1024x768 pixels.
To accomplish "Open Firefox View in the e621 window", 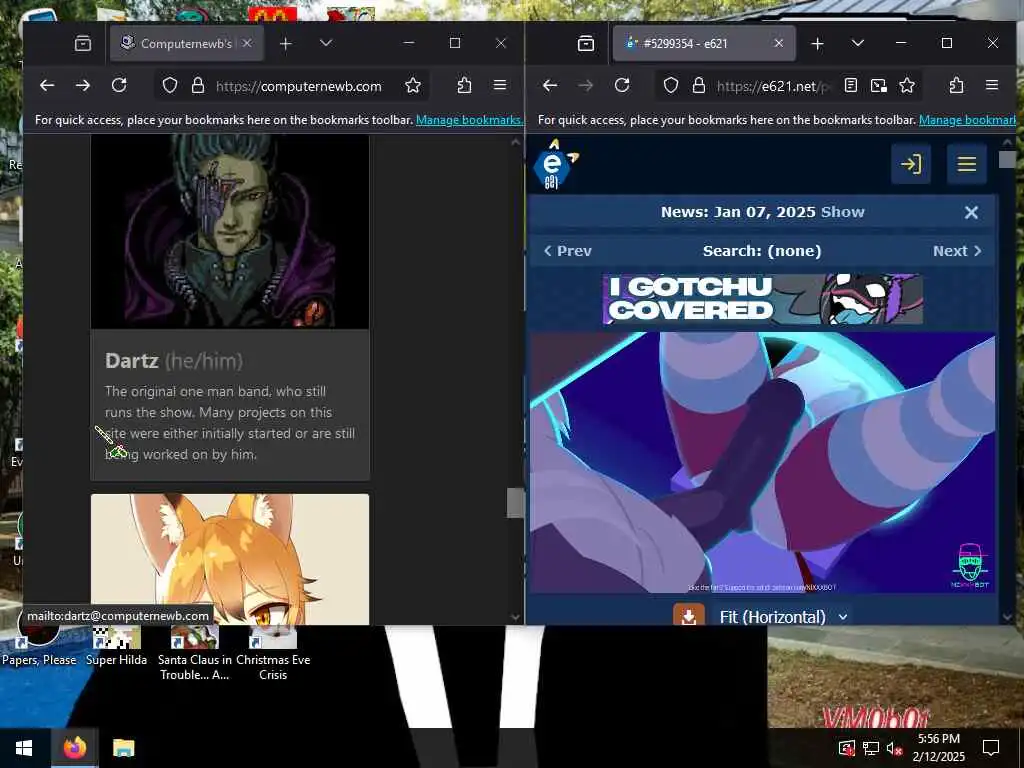I will [586, 44].
